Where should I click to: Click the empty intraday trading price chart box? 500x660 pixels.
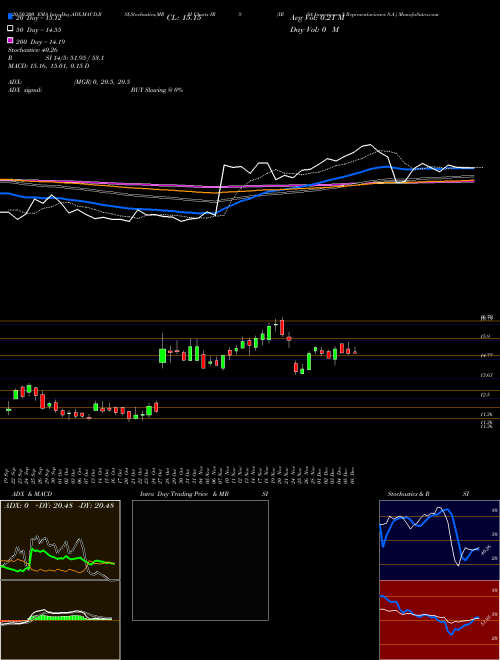click(200, 560)
